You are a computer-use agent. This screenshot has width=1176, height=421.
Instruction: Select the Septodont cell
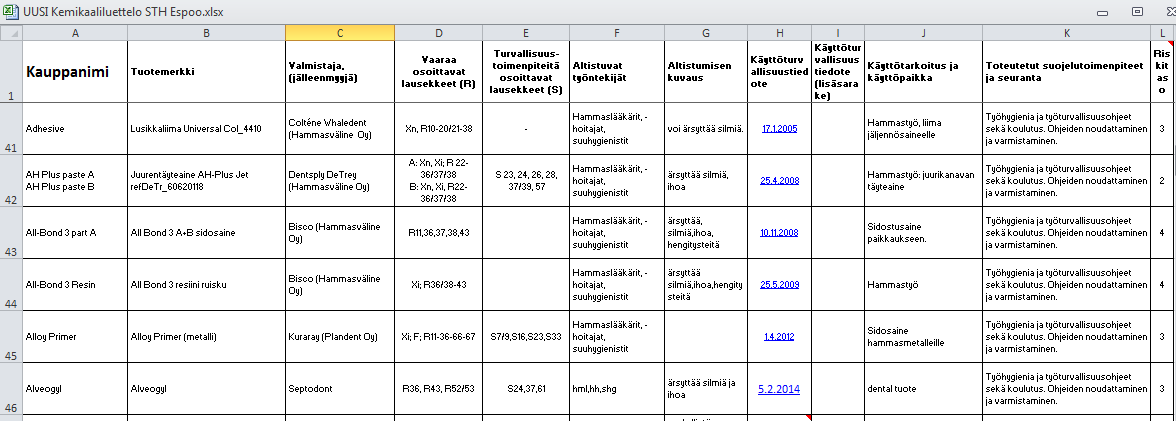point(340,389)
